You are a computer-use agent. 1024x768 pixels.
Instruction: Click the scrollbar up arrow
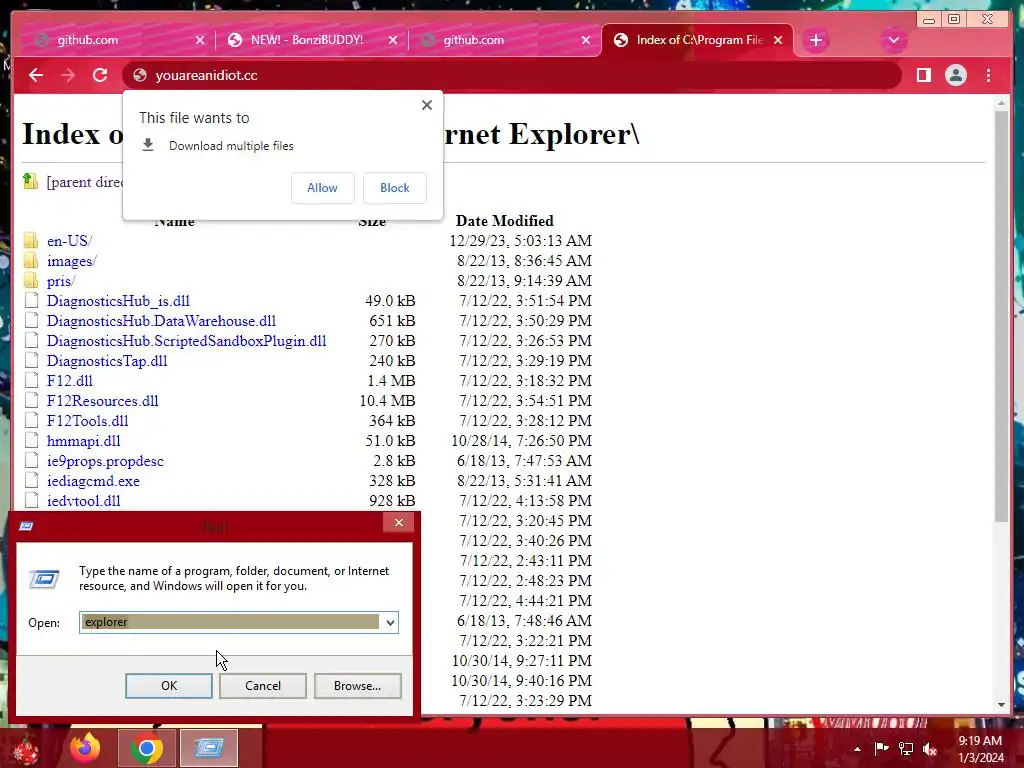1002,103
